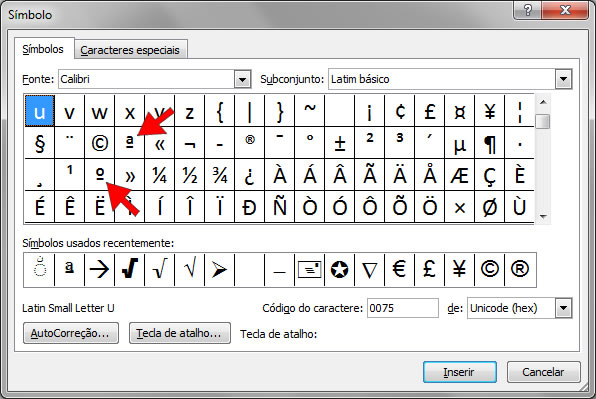Select the highlighted lowercase u character cell
Image resolution: width=596 pixels, height=399 pixels.
(x=40, y=111)
